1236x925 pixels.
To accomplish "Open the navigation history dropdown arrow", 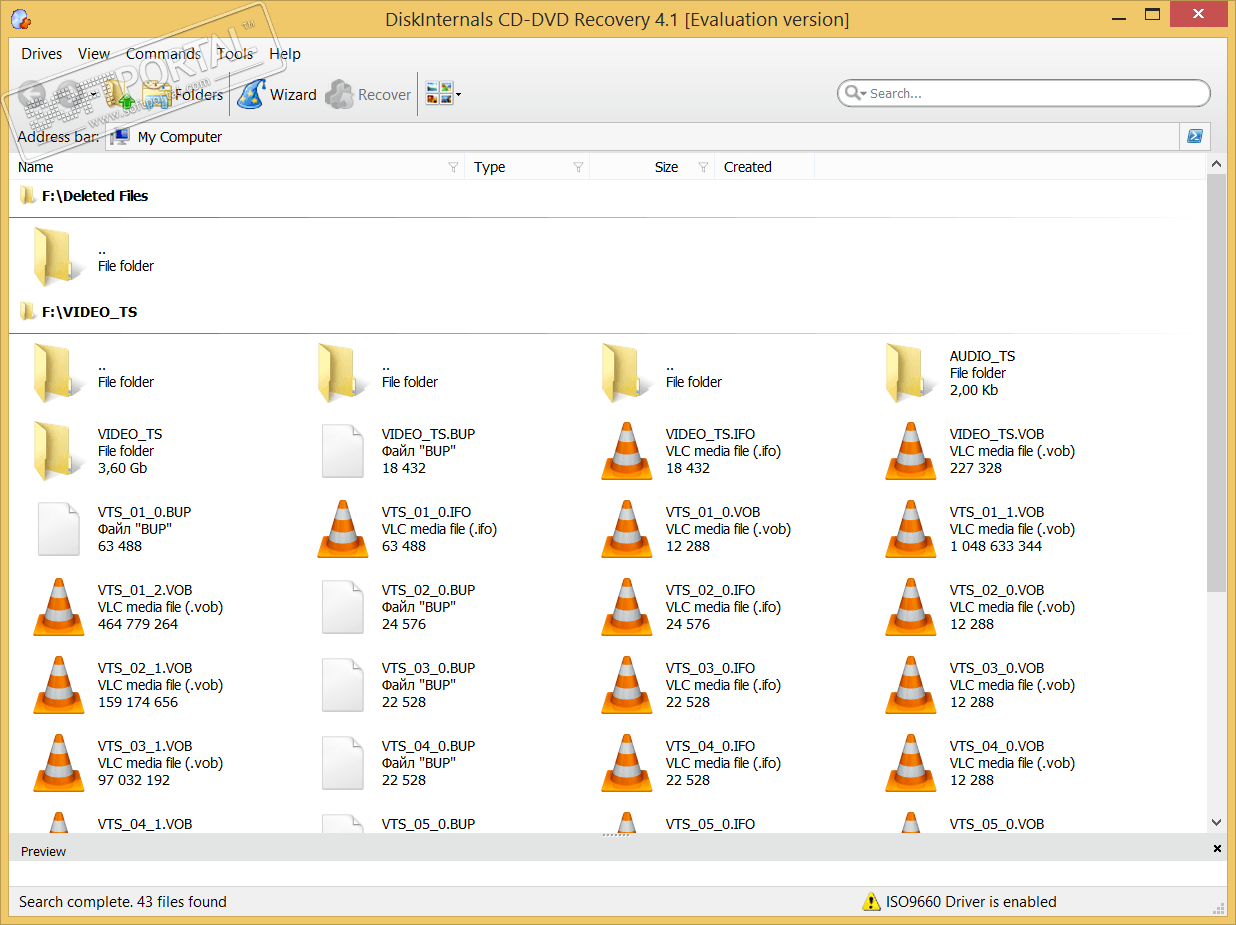I will point(94,96).
